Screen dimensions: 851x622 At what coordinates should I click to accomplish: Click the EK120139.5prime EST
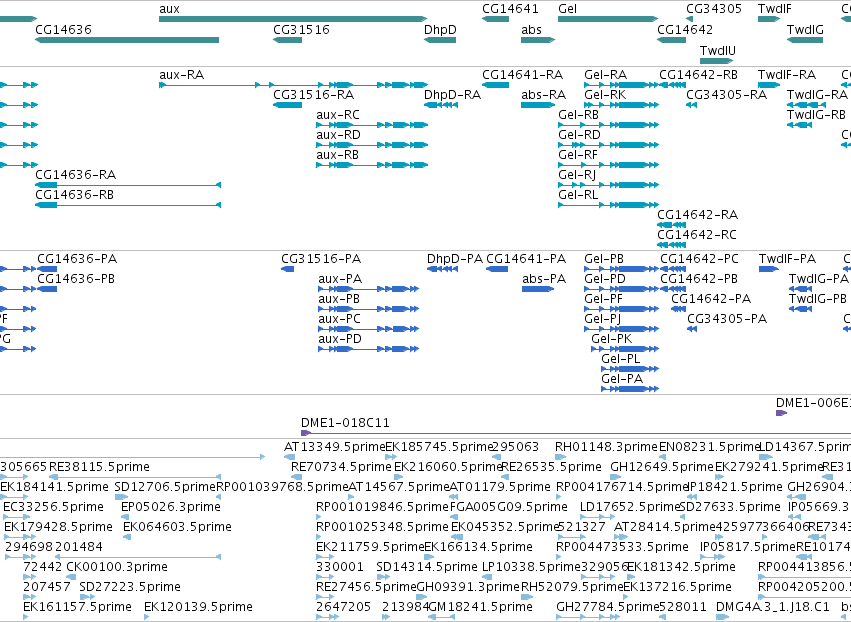147,617
